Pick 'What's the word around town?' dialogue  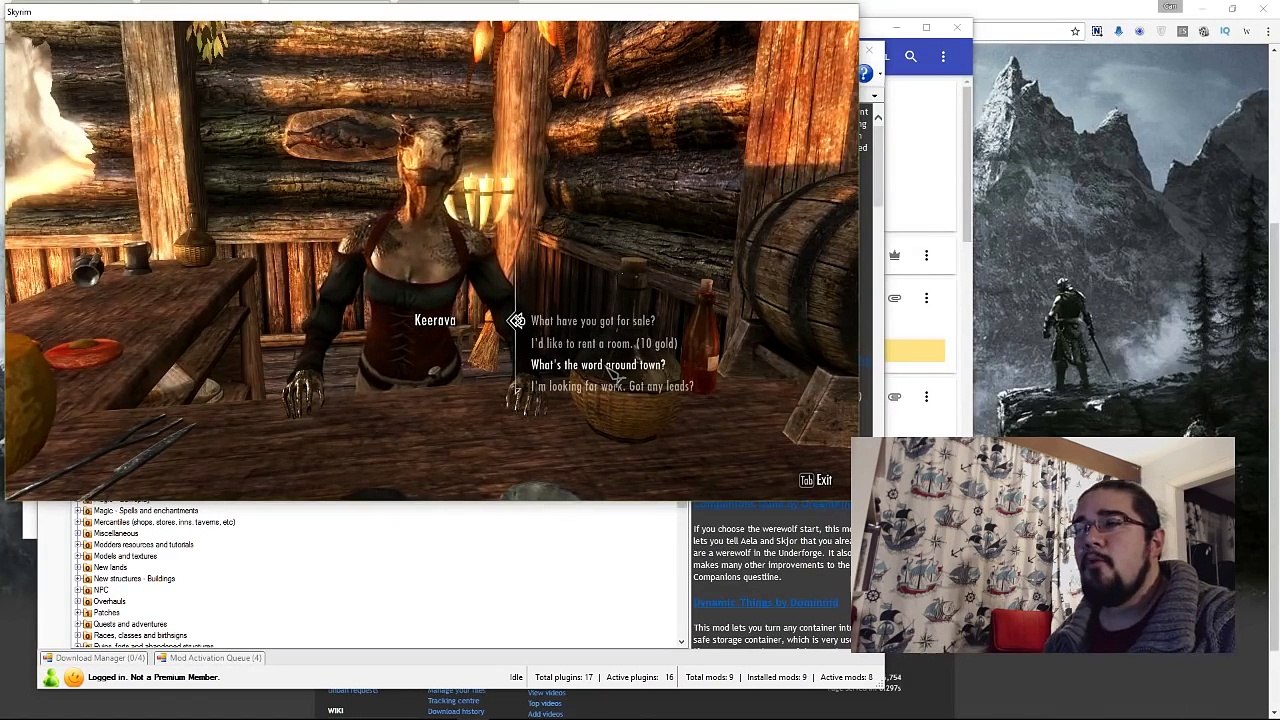pyautogui.click(x=598, y=365)
